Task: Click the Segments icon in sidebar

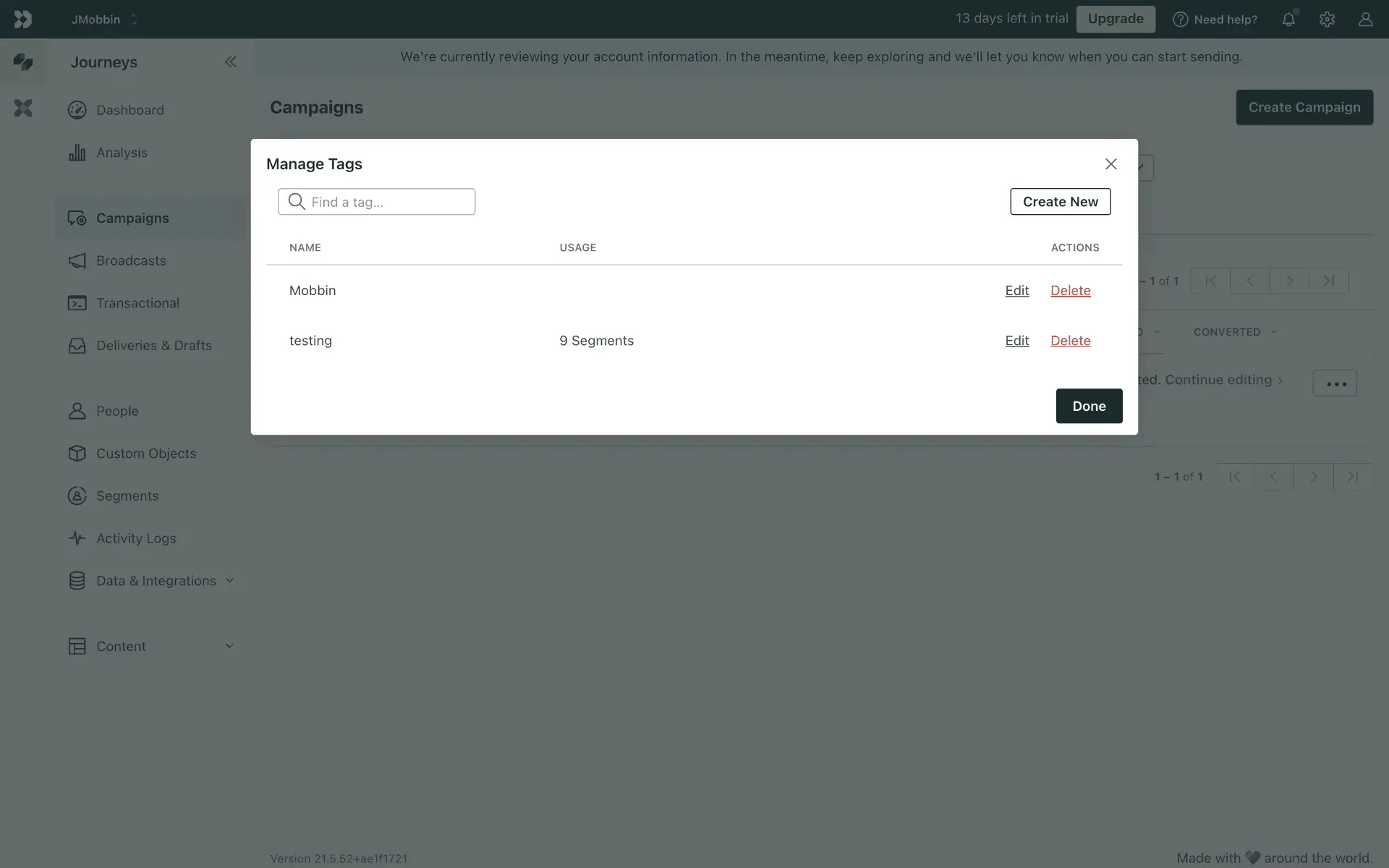Action: (77, 495)
